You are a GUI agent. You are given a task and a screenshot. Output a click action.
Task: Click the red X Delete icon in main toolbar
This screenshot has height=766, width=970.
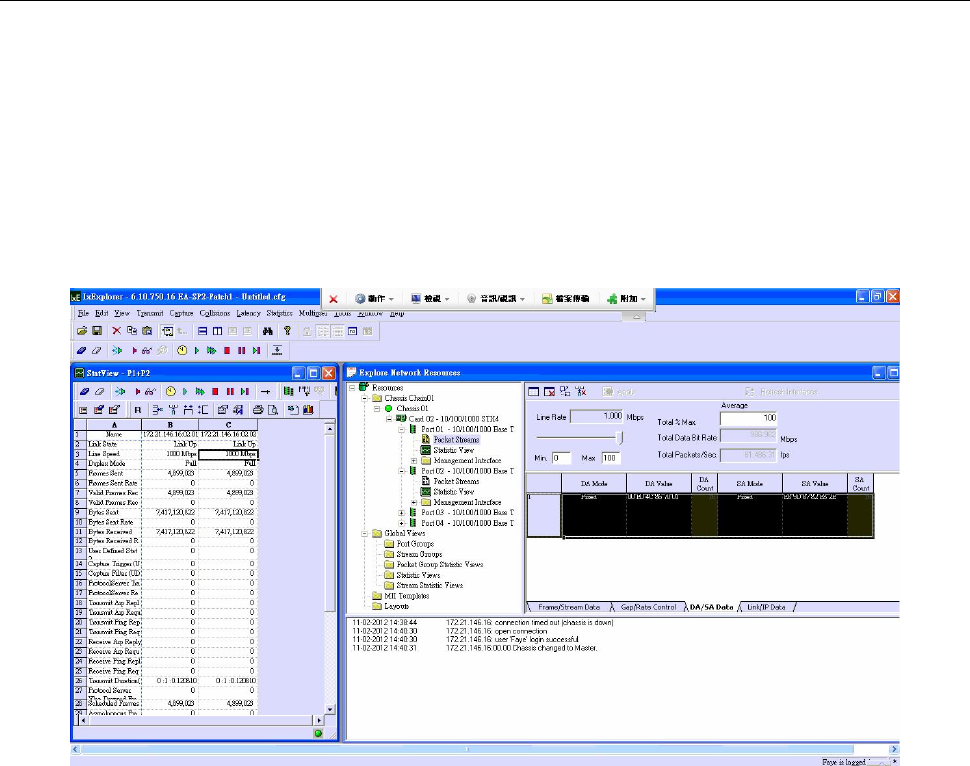pyautogui.click(x=116, y=330)
